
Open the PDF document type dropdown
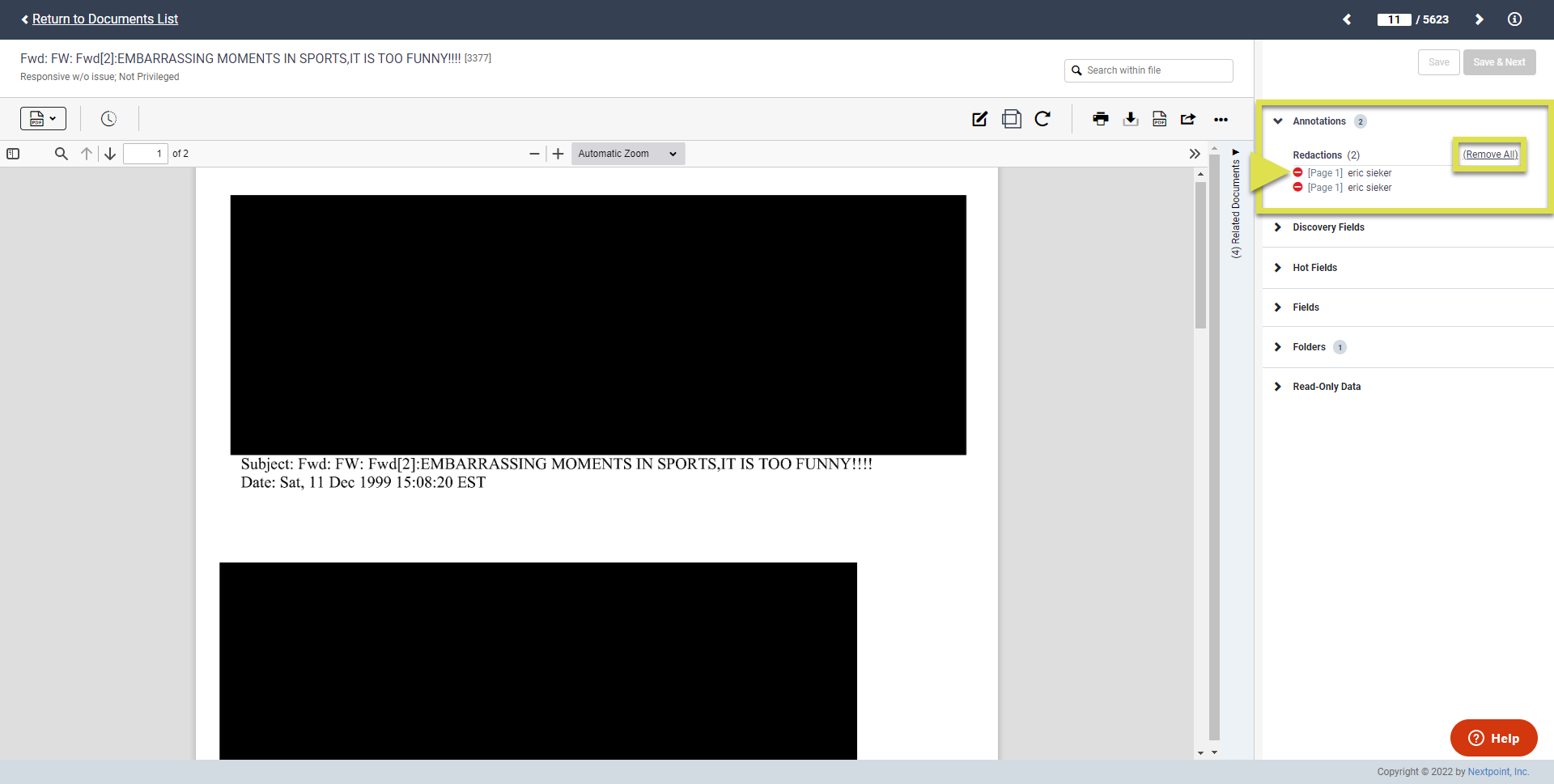[x=43, y=119]
